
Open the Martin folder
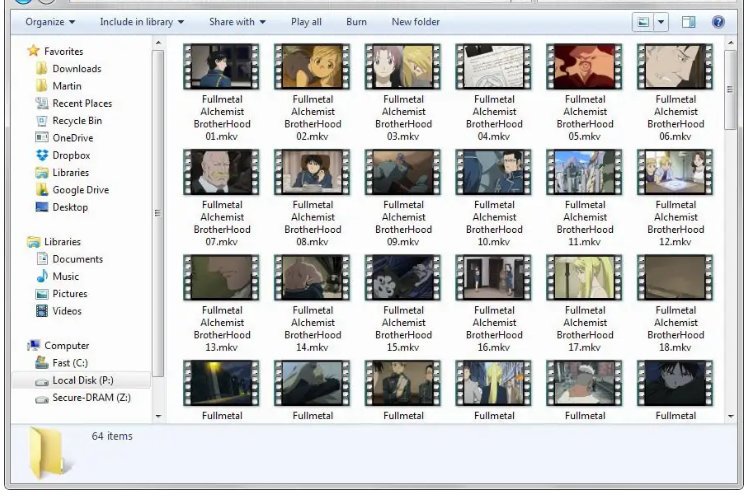coord(66,86)
